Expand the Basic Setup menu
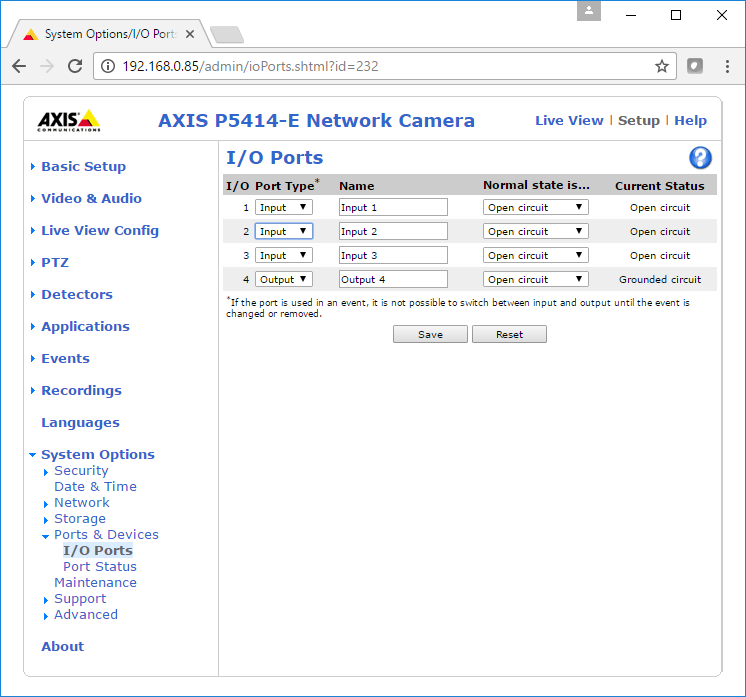The height and width of the screenshot is (697, 746). (83, 167)
